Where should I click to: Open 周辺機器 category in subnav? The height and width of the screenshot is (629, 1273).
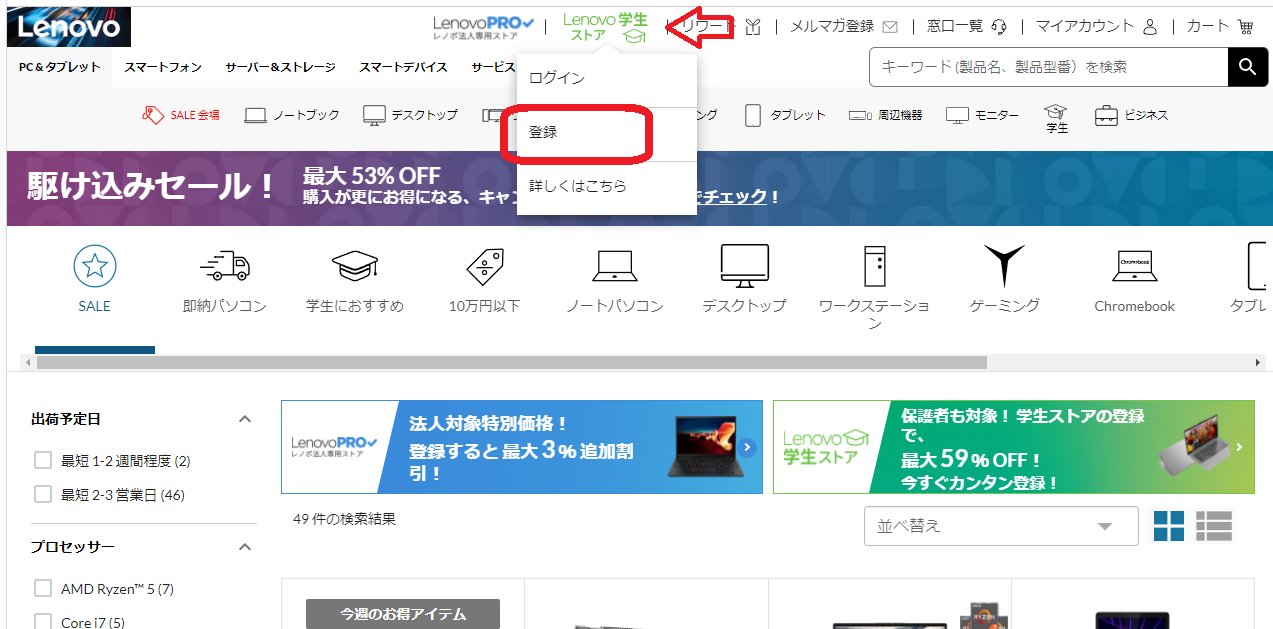[885, 115]
